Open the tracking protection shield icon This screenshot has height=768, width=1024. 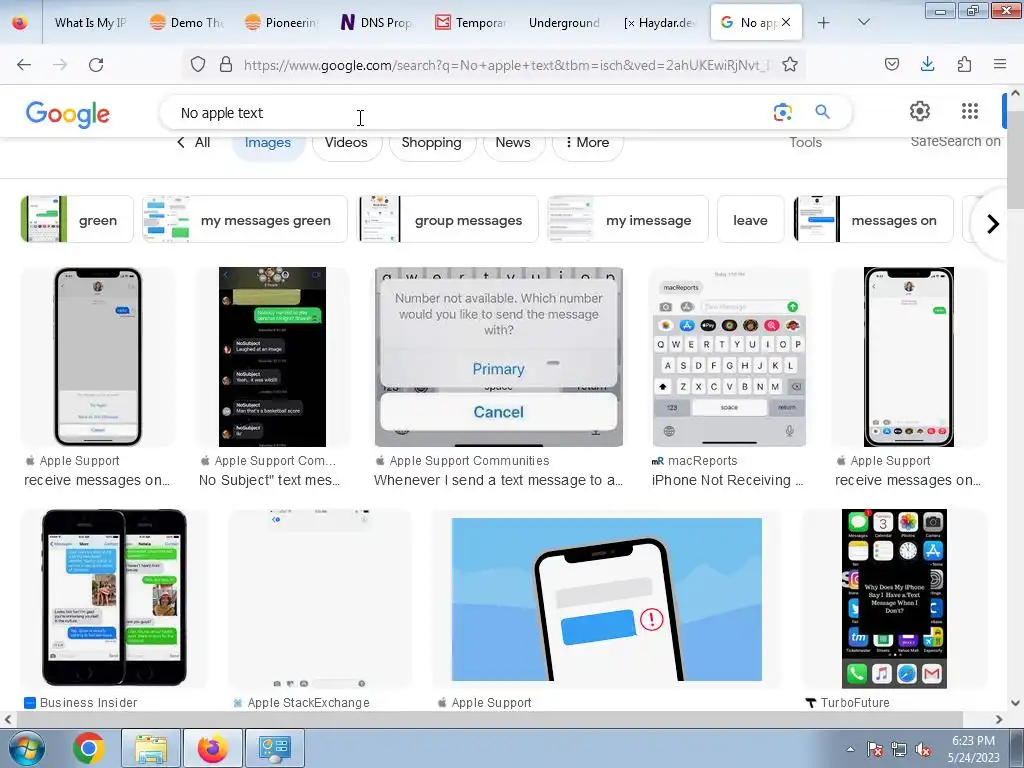coord(198,64)
